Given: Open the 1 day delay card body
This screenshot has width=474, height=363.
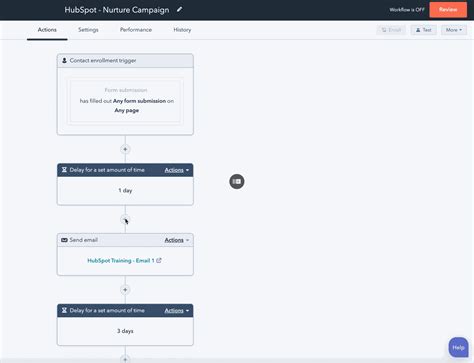Looking at the screenshot, I should 125,191.
